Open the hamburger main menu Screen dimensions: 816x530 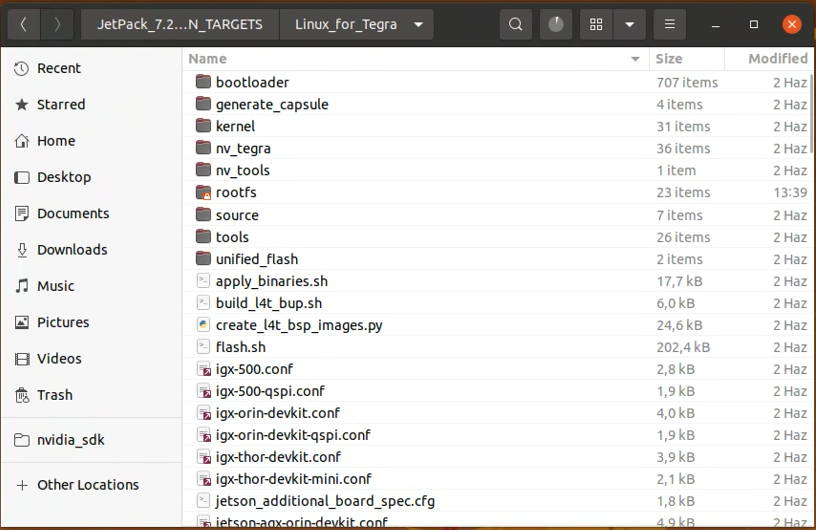(670, 24)
